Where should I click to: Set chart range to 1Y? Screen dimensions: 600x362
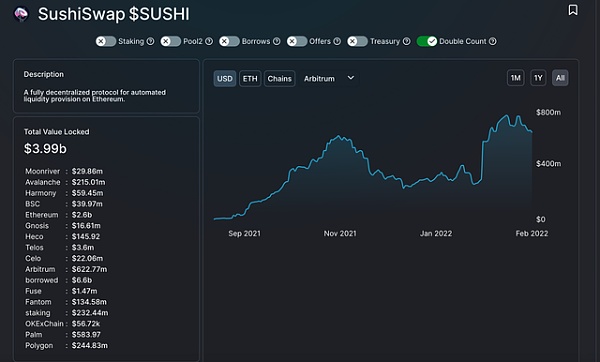(538, 78)
